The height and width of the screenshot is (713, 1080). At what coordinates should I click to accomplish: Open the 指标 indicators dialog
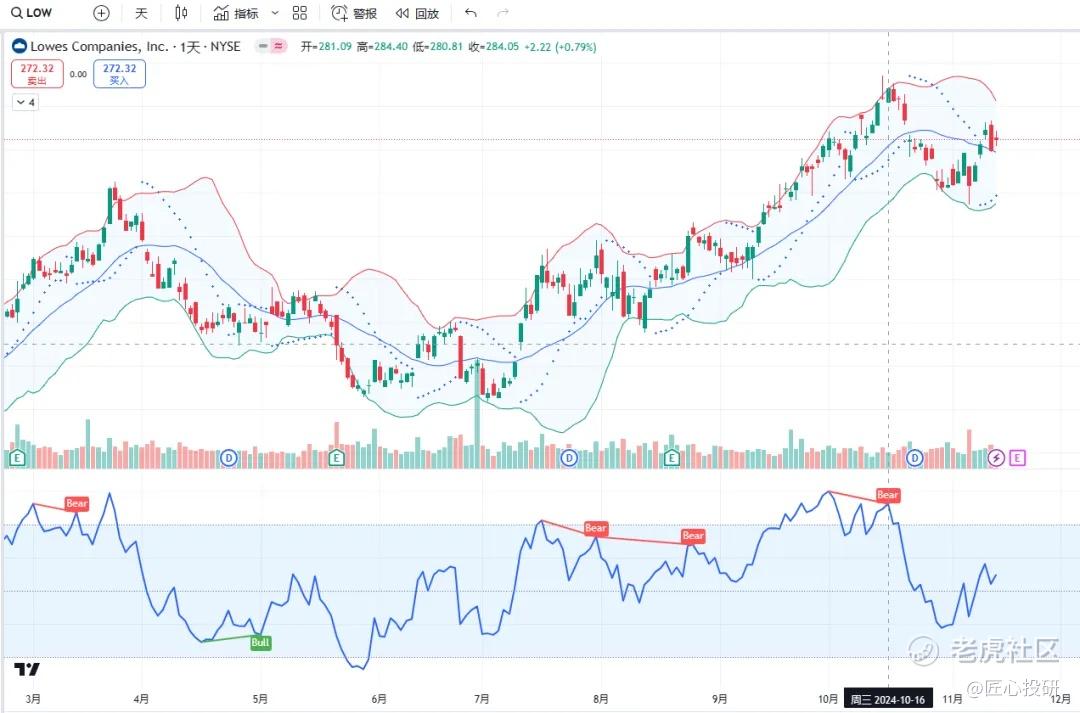(236, 13)
